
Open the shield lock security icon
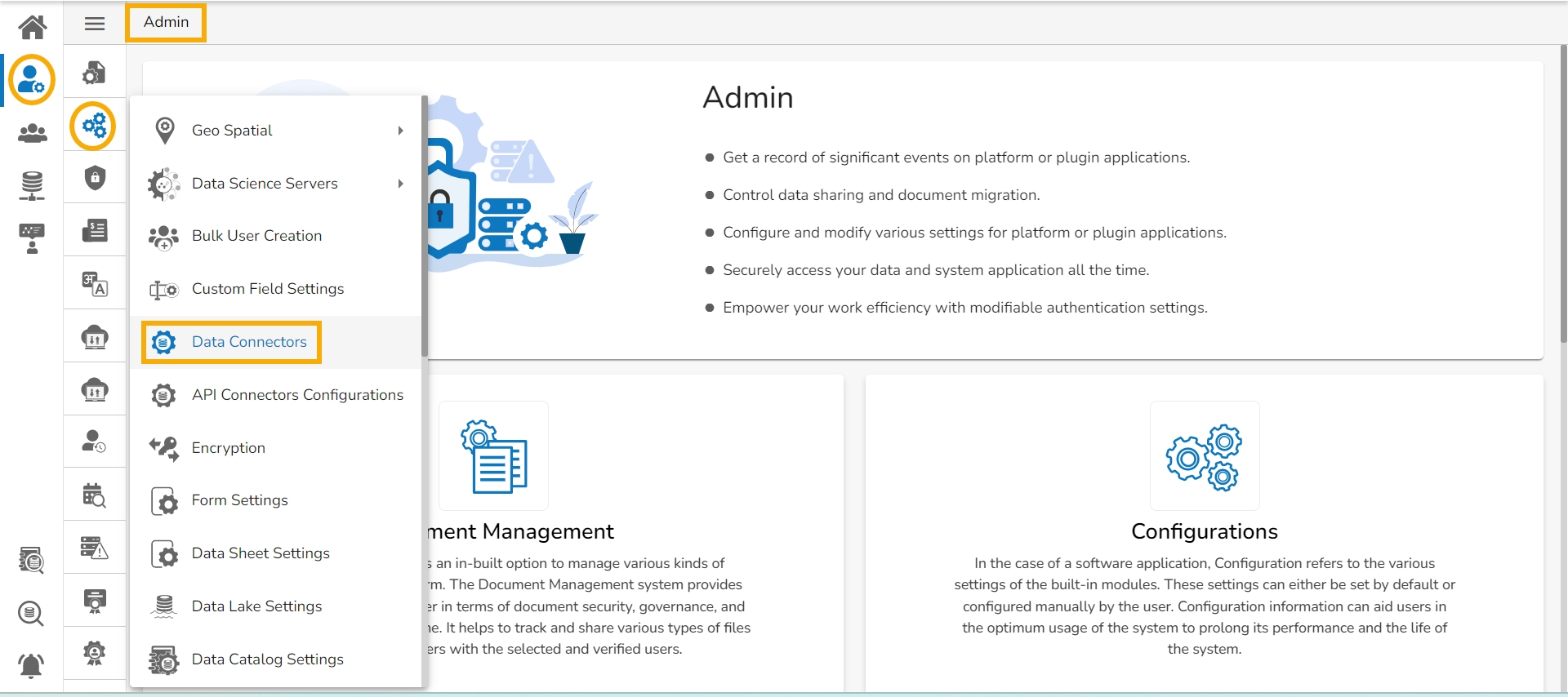point(95,178)
